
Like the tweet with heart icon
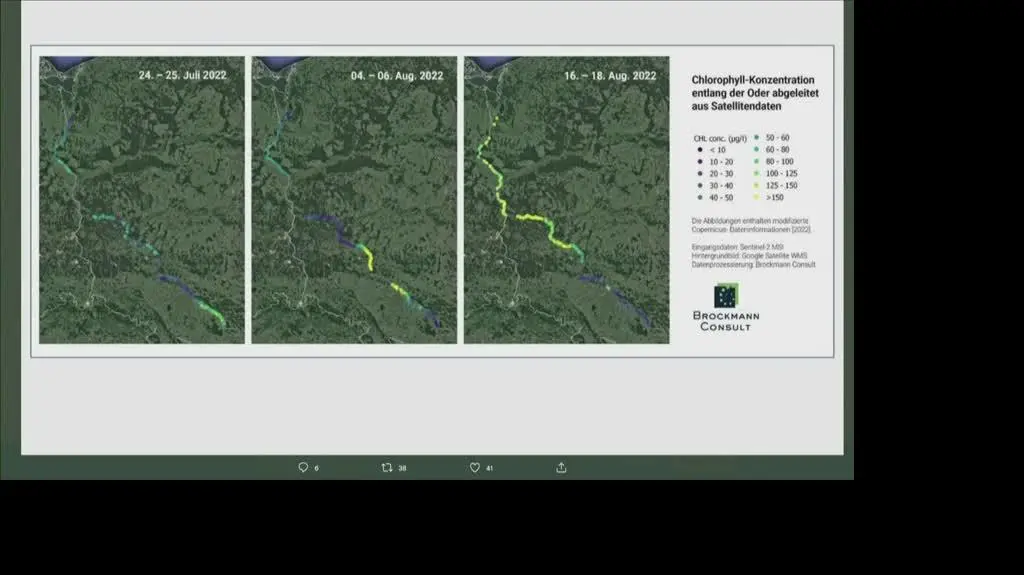pos(475,467)
